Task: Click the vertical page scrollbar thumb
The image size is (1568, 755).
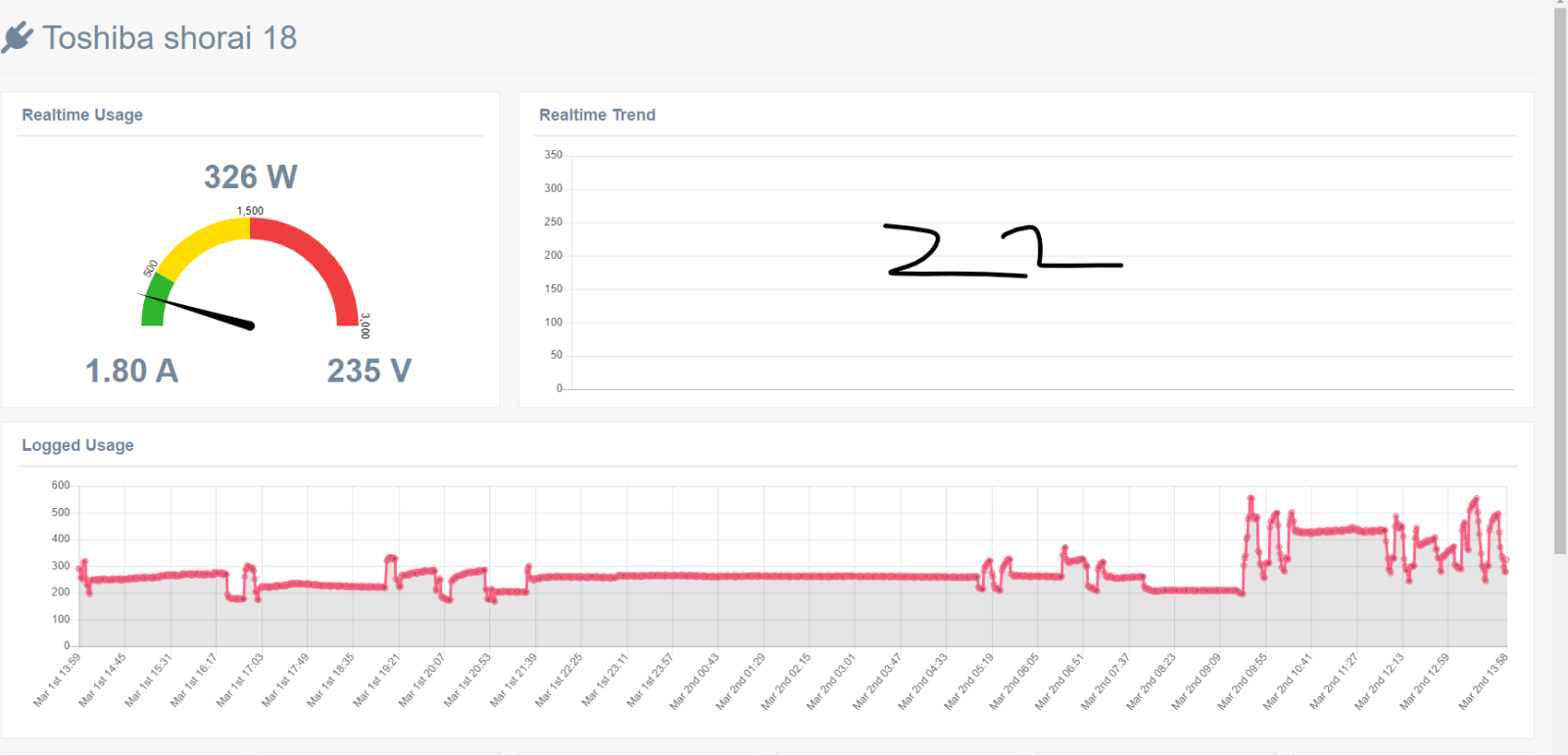Action: 1560,279
